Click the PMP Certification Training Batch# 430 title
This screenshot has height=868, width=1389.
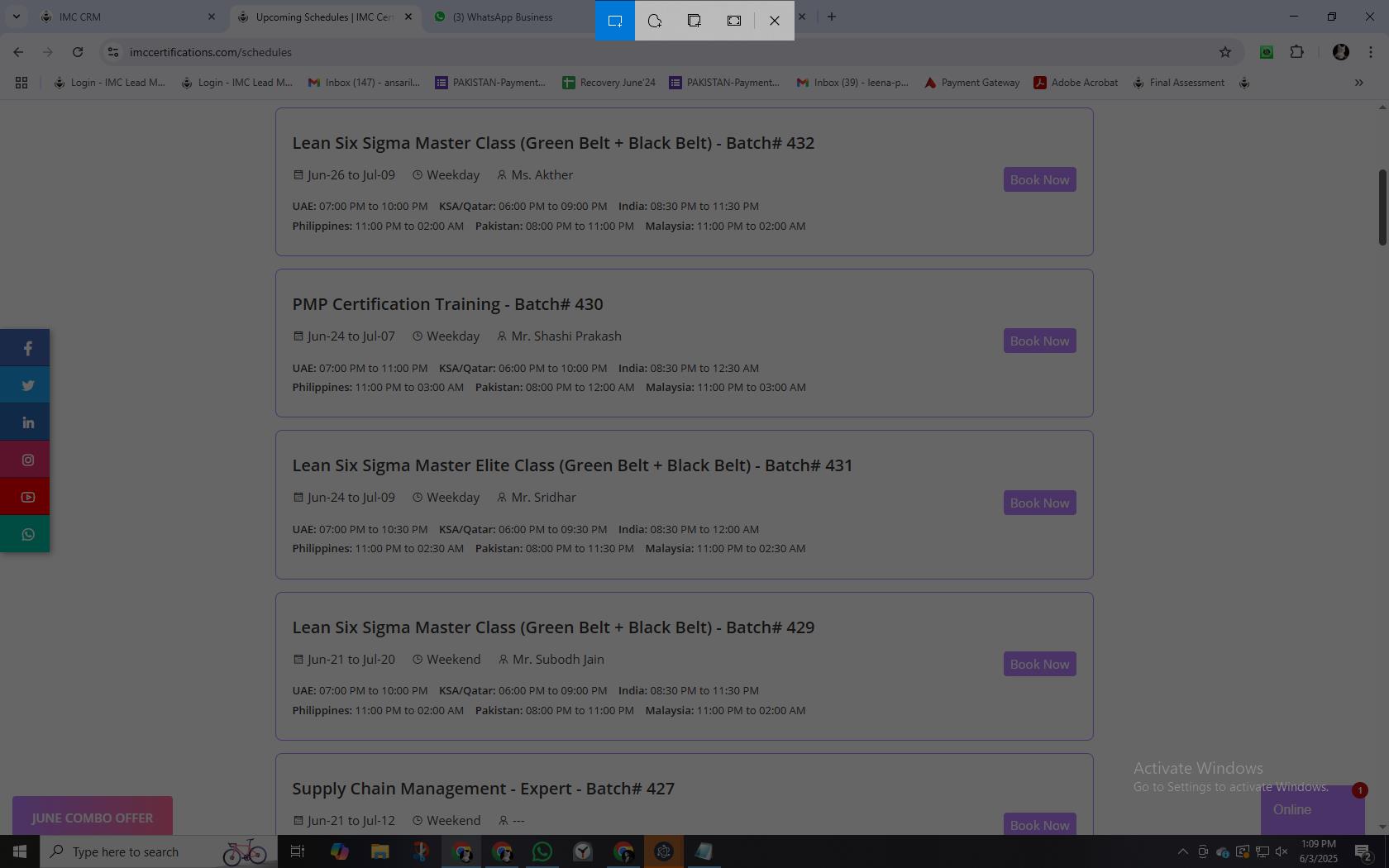(447, 304)
